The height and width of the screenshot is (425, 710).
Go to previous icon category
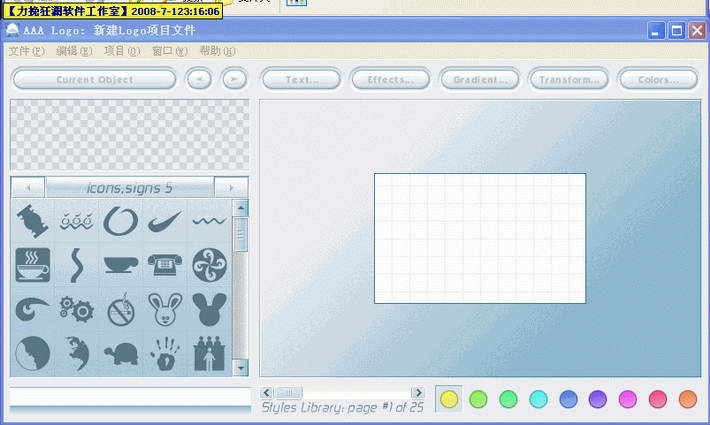[x=28, y=188]
